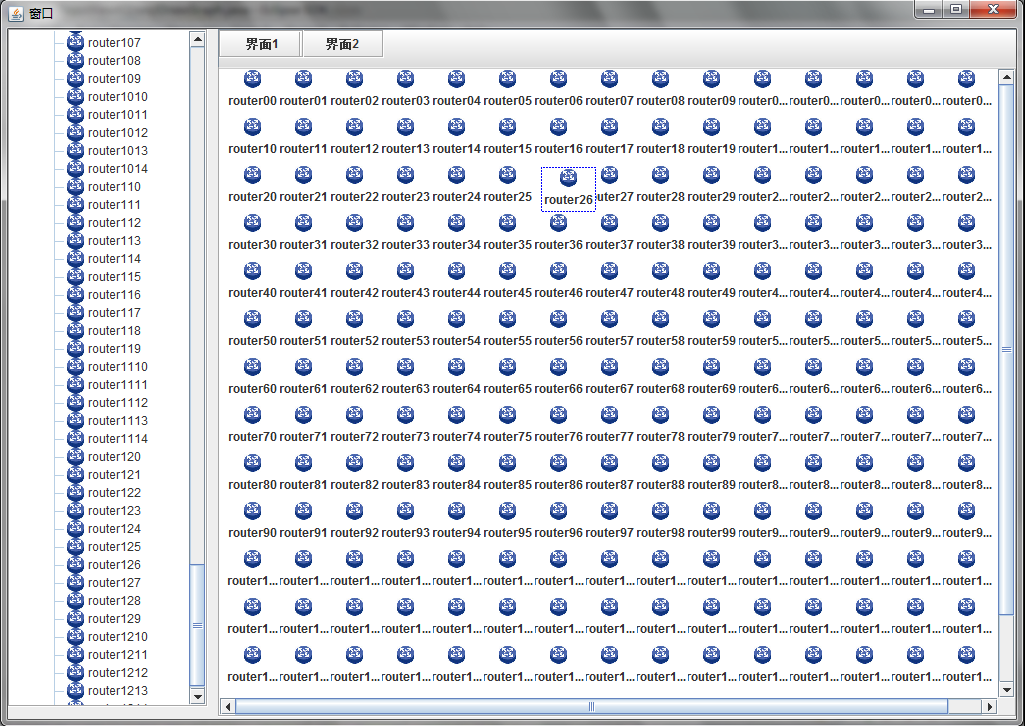1025x726 pixels.
Task: Click the router78 label text
Action: point(660,437)
